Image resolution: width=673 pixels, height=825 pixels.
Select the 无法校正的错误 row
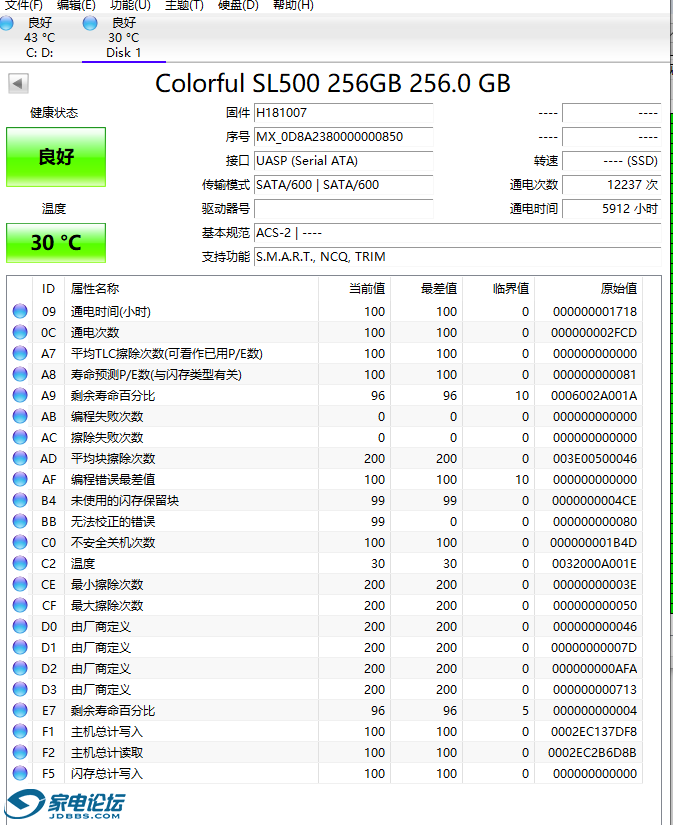(x=325, y=521)
